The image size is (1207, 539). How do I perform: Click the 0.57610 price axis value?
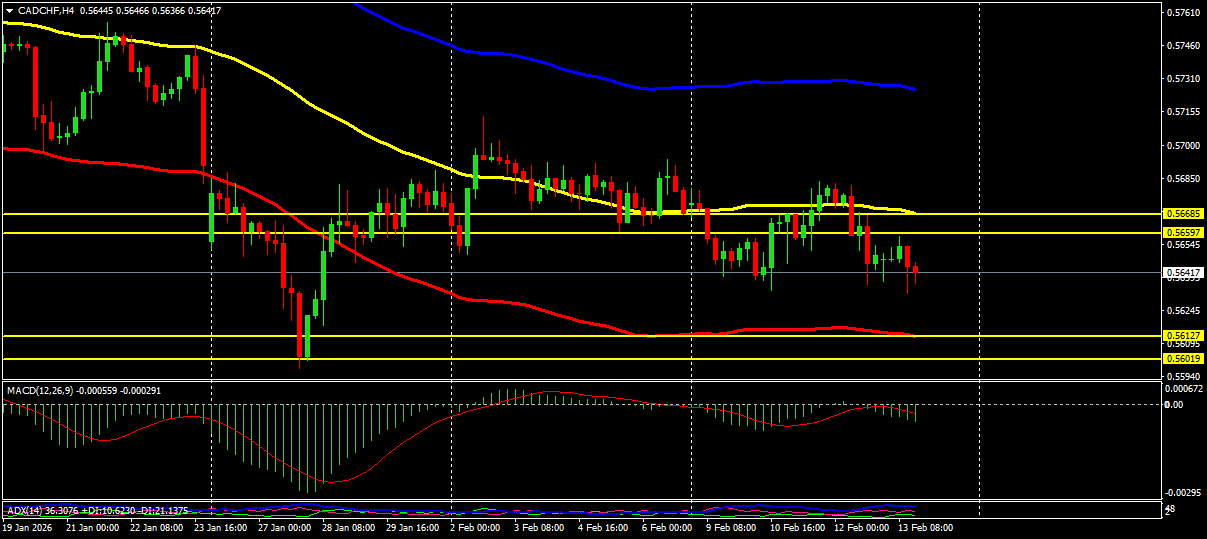click(x=1183, y=13)
